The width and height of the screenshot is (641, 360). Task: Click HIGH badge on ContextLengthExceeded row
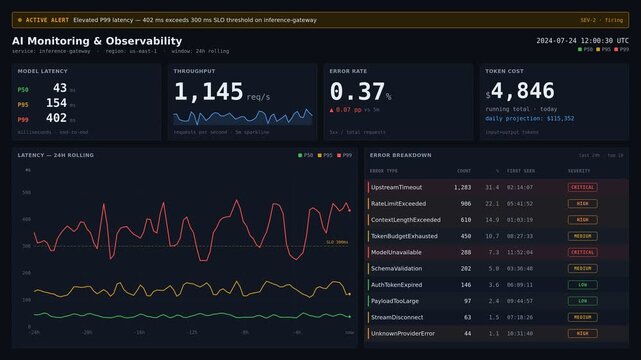583,220
